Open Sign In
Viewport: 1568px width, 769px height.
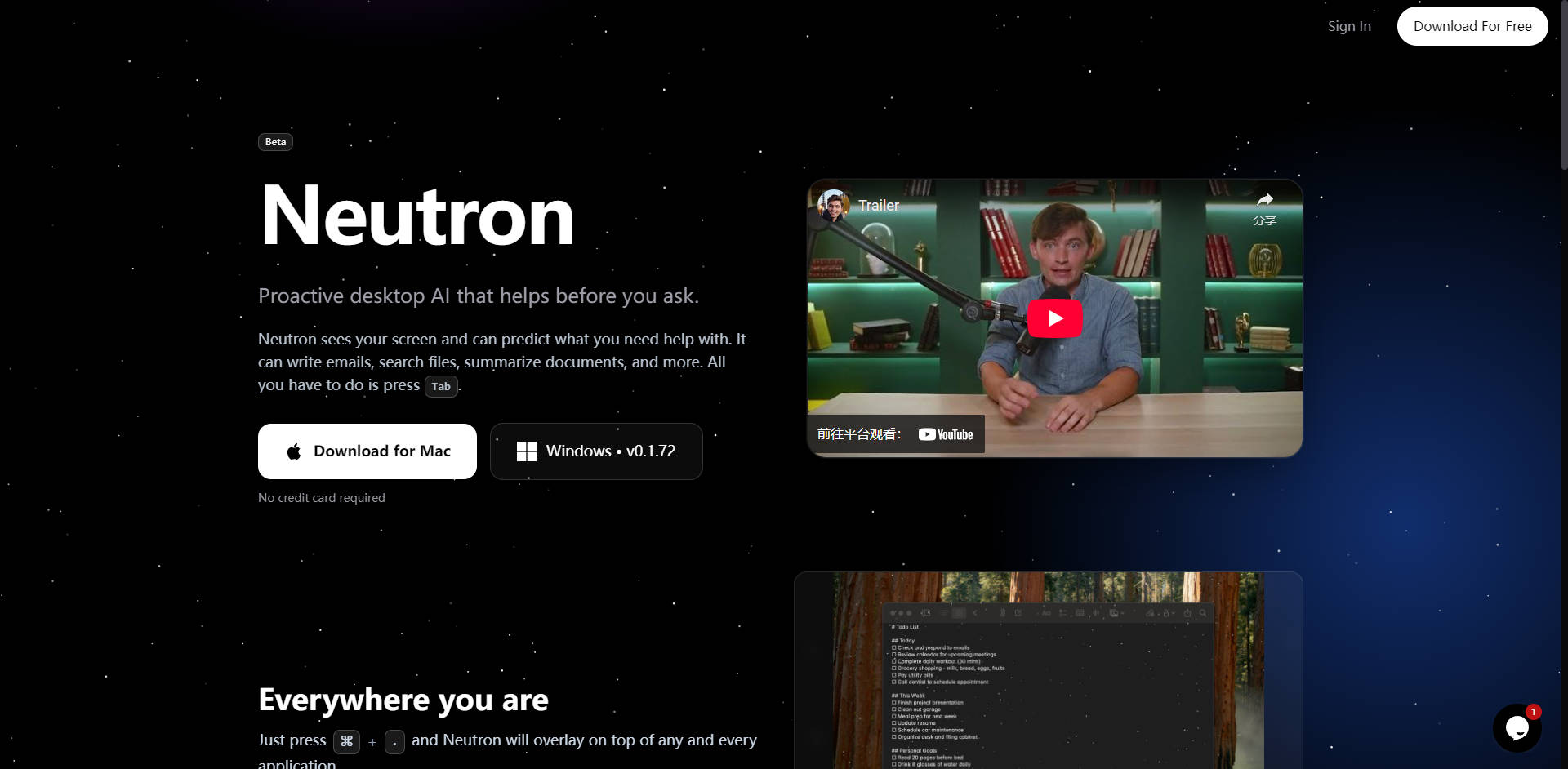(1348, 25)
